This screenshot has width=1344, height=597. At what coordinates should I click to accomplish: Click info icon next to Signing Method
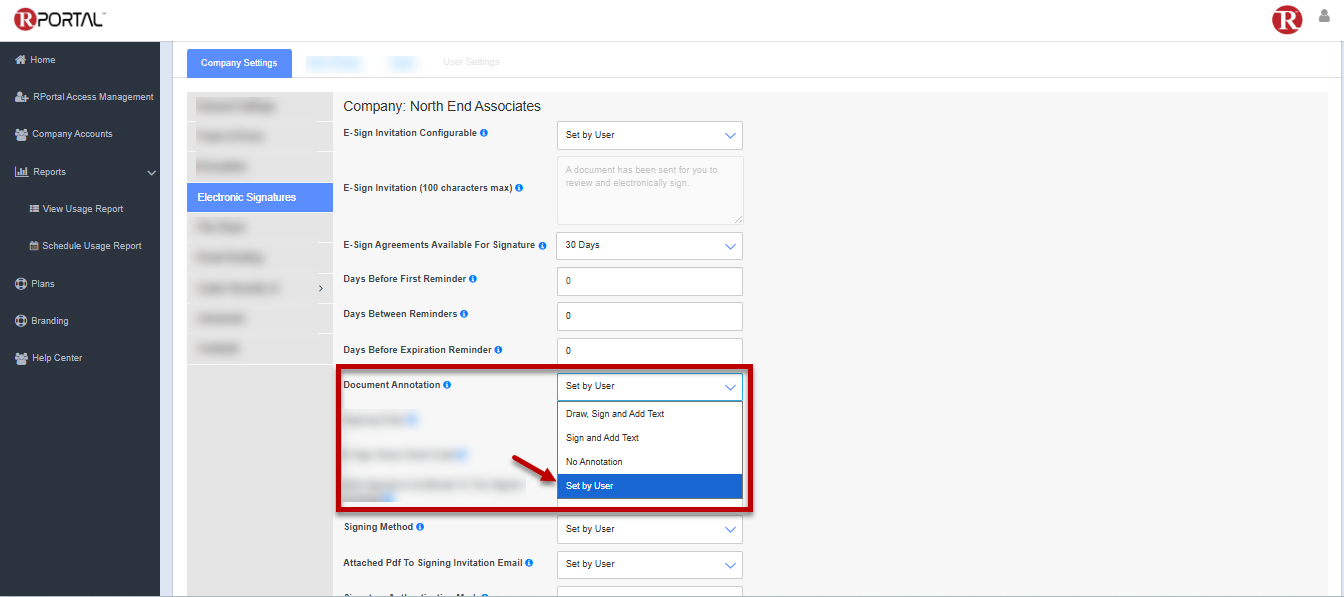click(x=420, y=527)
